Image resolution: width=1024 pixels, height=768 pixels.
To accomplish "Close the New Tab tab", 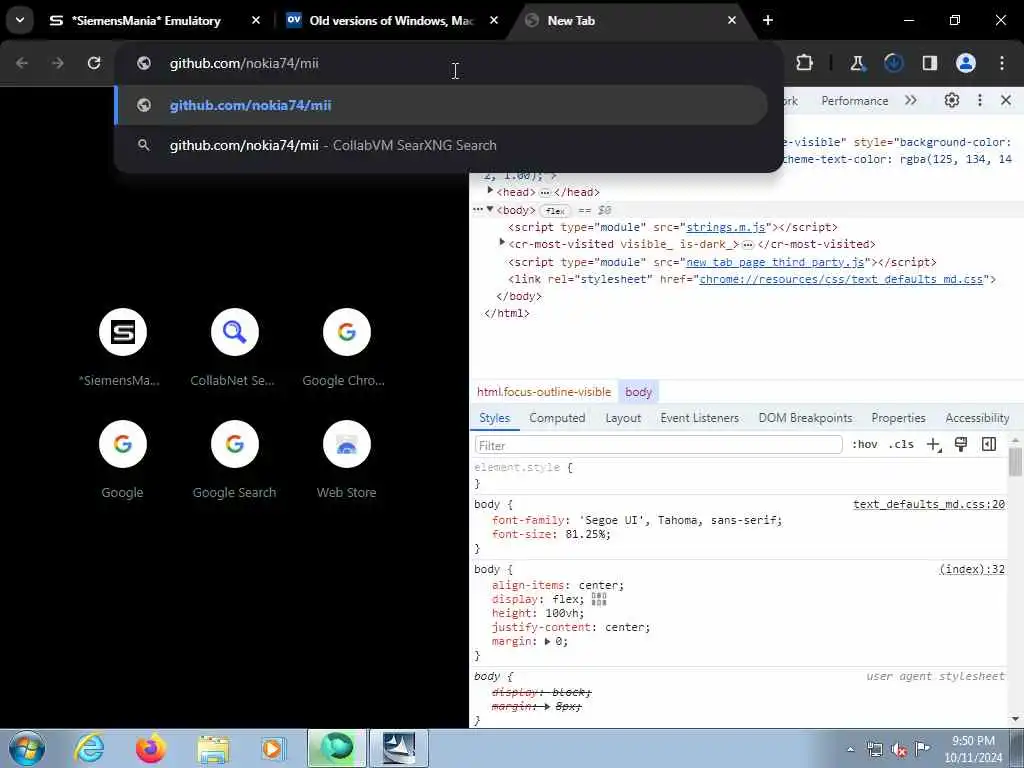I will (731, 20).
